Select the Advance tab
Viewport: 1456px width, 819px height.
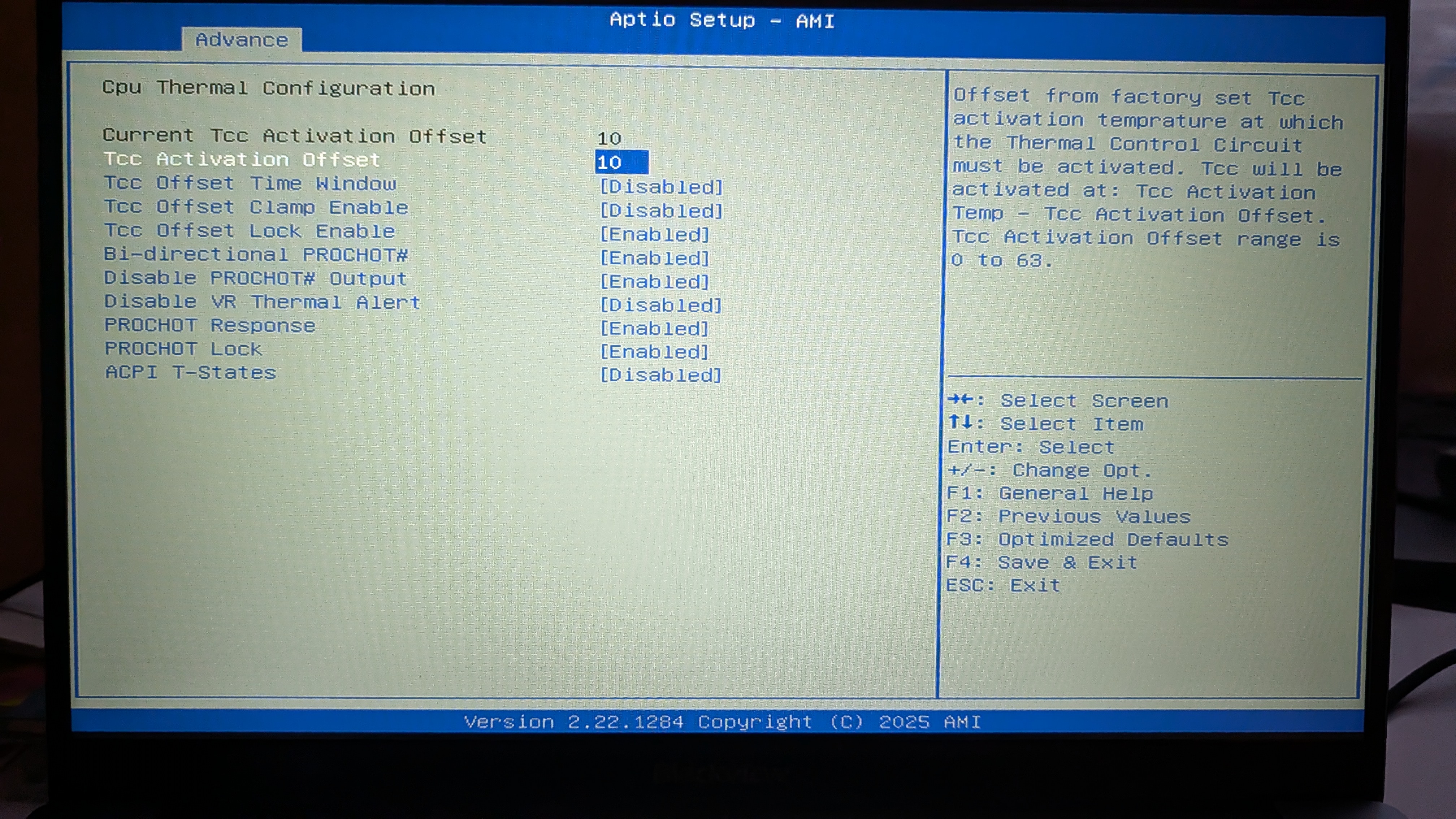click(241, 40)
